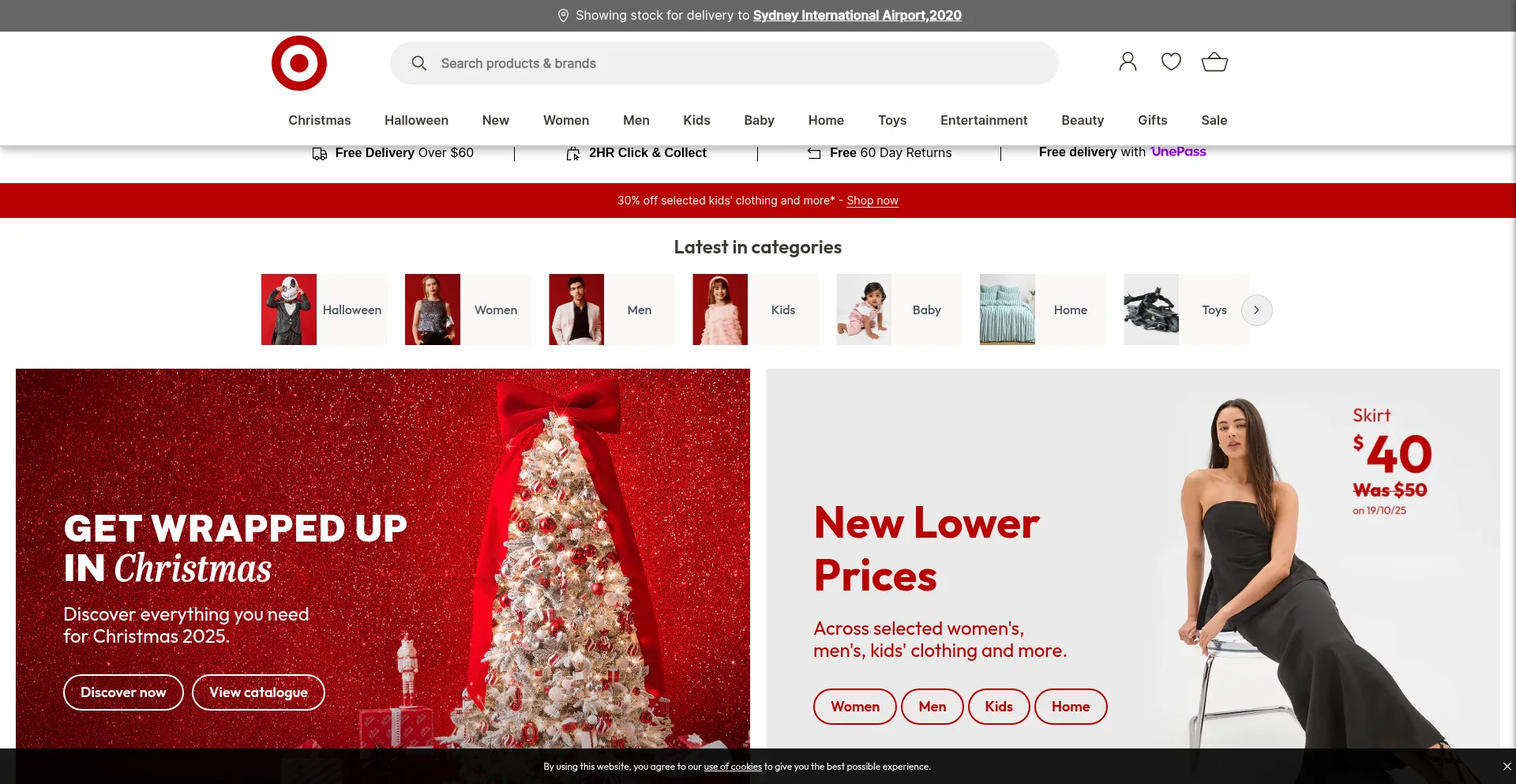Image resolution: width=1516 pixels, height=784 pixels.
Task: Open the Entertainment navigation menu
Action: [983, 120]
